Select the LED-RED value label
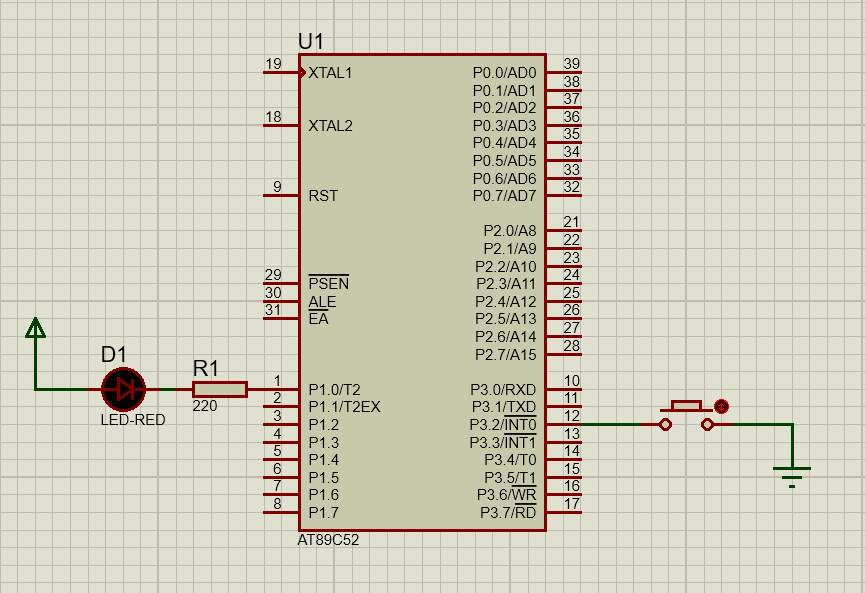The width and height of the screenshot is (865, 593). tap(133, 420)
